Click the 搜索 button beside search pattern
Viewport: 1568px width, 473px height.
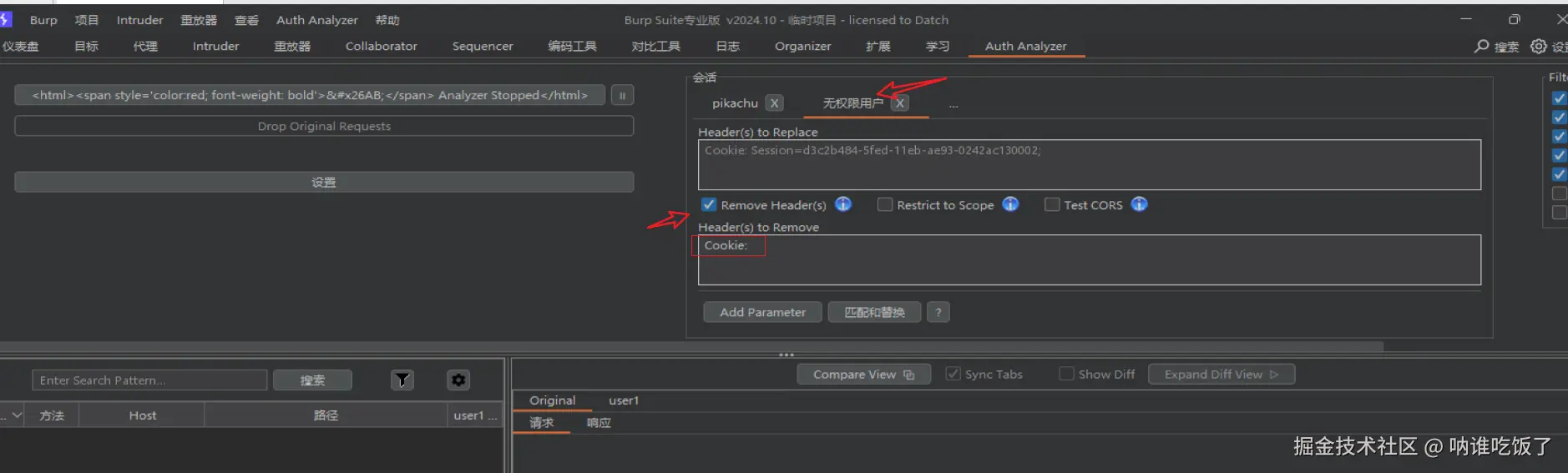[x=312, y=380]
